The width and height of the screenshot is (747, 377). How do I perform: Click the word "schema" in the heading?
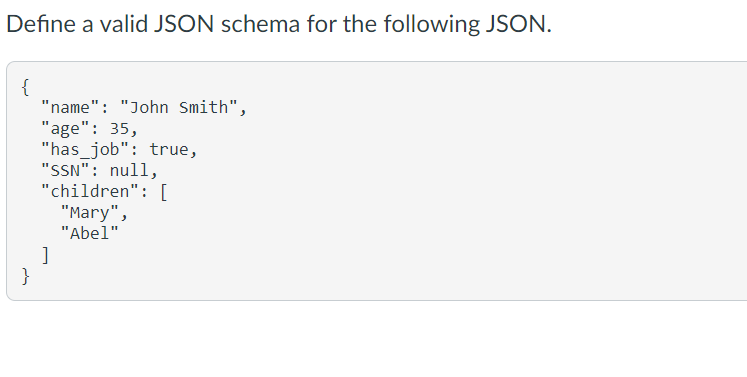(260, 23)
